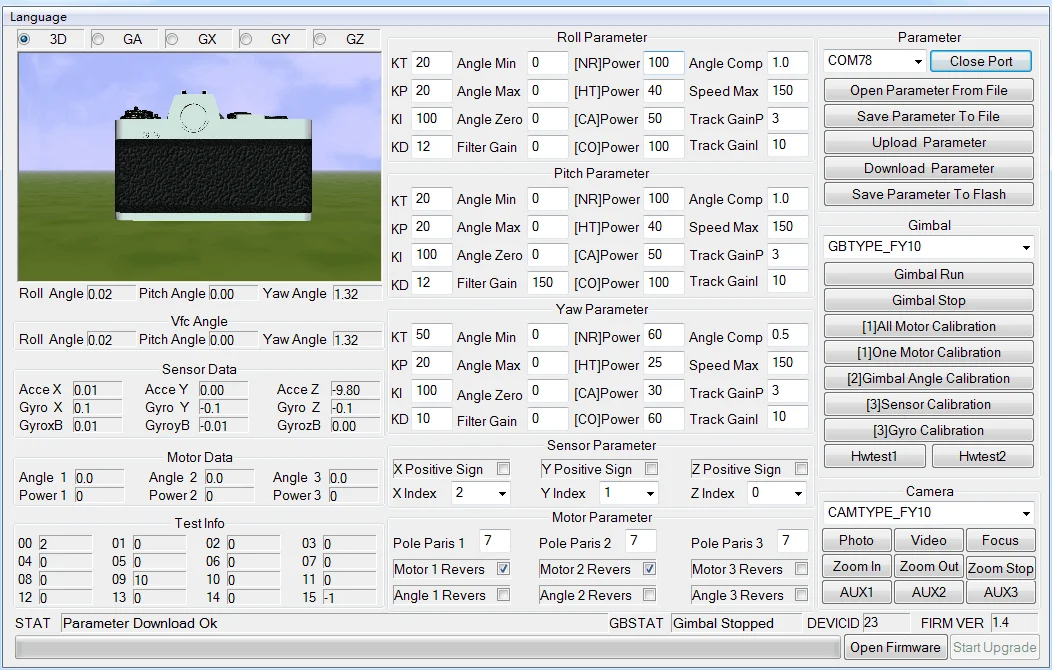The width and height of the screenshot is (1052, 670).
Task: Check Angle 1 Revers checkbox
Action: click(503, 594)
